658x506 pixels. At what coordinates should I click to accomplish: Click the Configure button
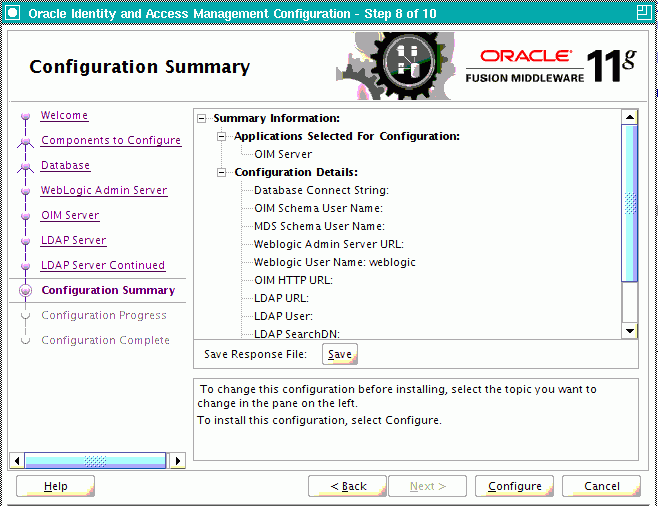coord(514,486)
